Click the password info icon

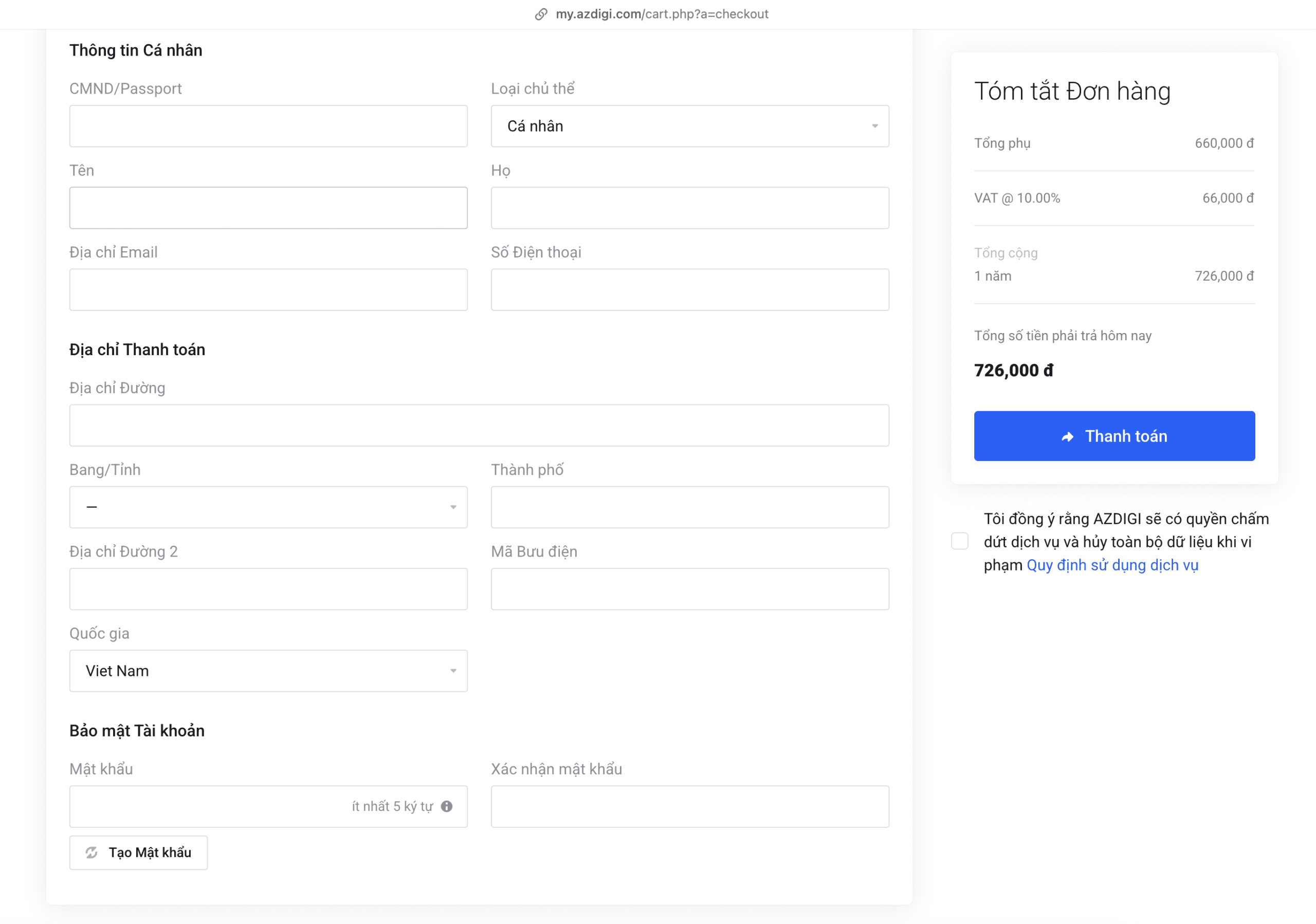coord(447,806)
